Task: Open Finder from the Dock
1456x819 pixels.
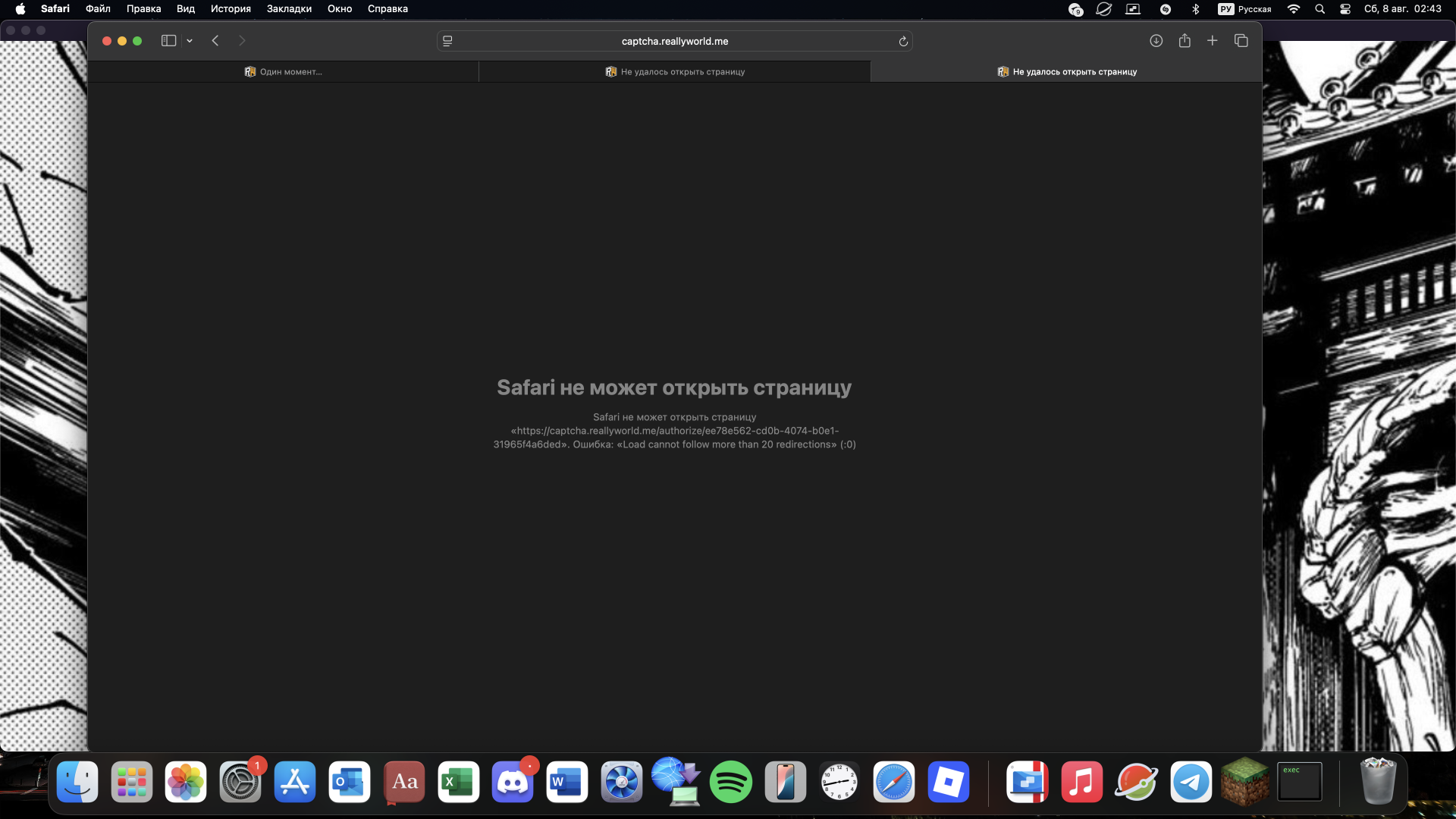Action: click(x=77, y=782)
